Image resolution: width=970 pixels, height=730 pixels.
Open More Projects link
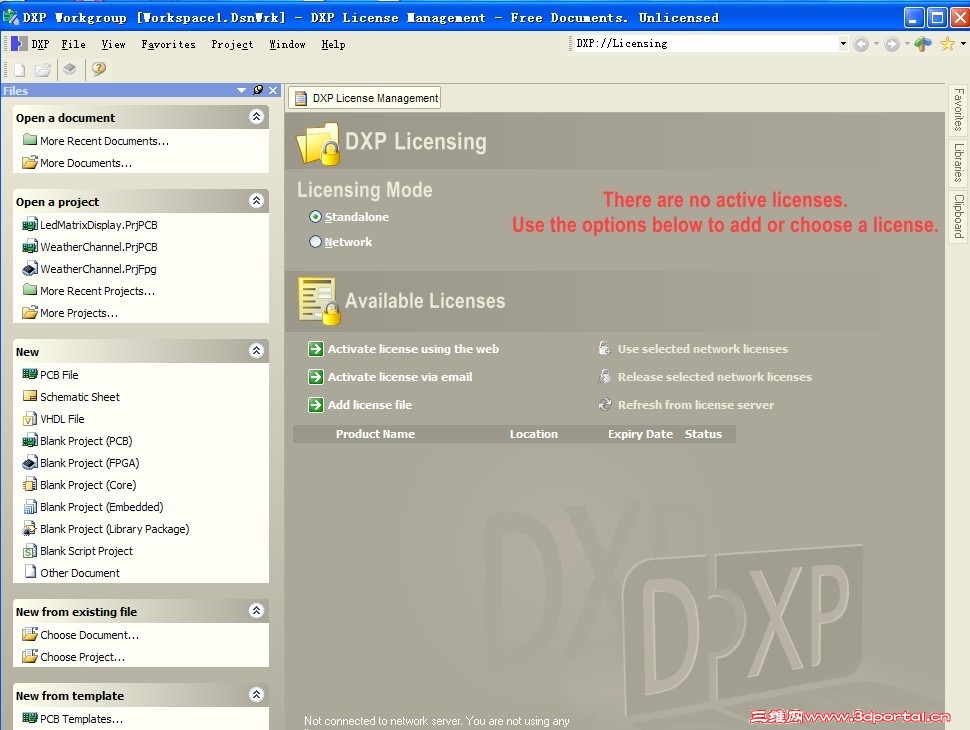point(79,313)
